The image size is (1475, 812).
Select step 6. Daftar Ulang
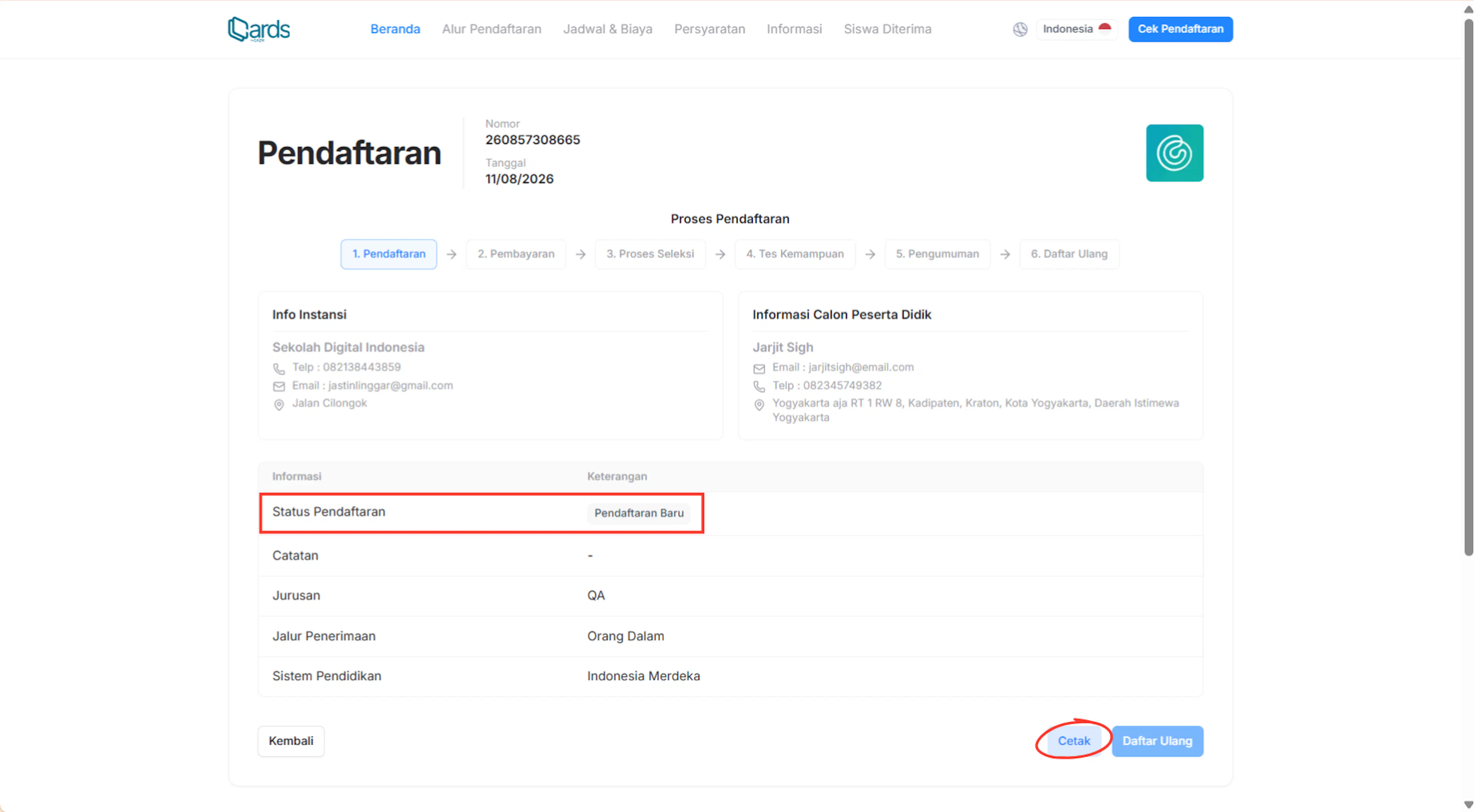coord(1069,254)
